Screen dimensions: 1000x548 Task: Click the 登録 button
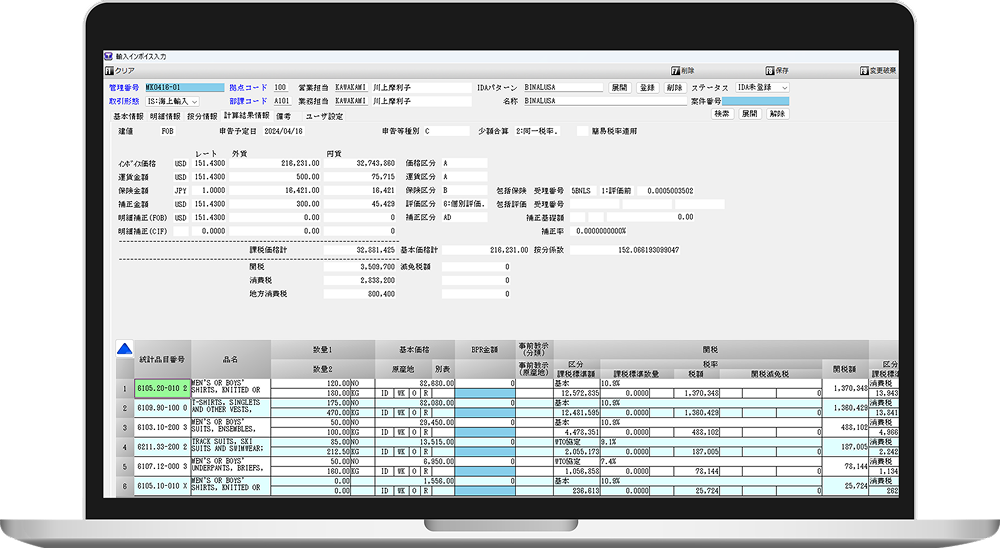click(647, 87)
